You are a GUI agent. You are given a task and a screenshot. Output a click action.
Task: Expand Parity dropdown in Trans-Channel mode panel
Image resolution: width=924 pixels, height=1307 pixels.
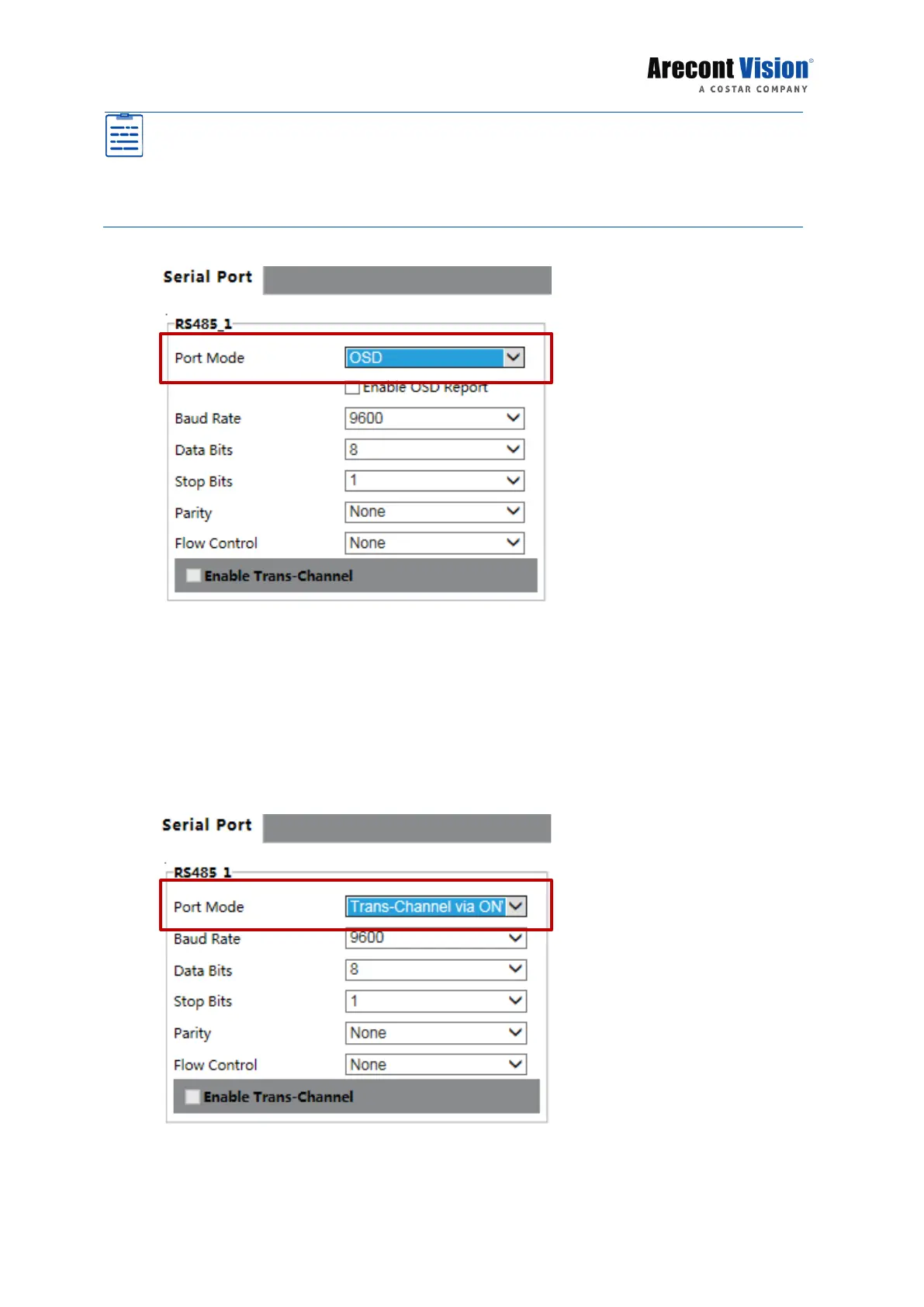pos(435,1033)
